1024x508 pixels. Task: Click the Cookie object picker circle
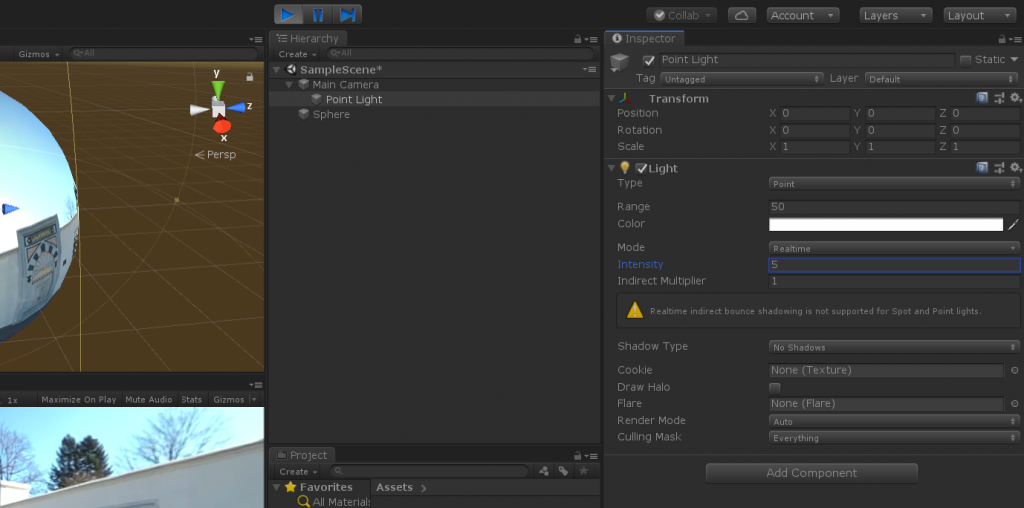(1014, 370)
